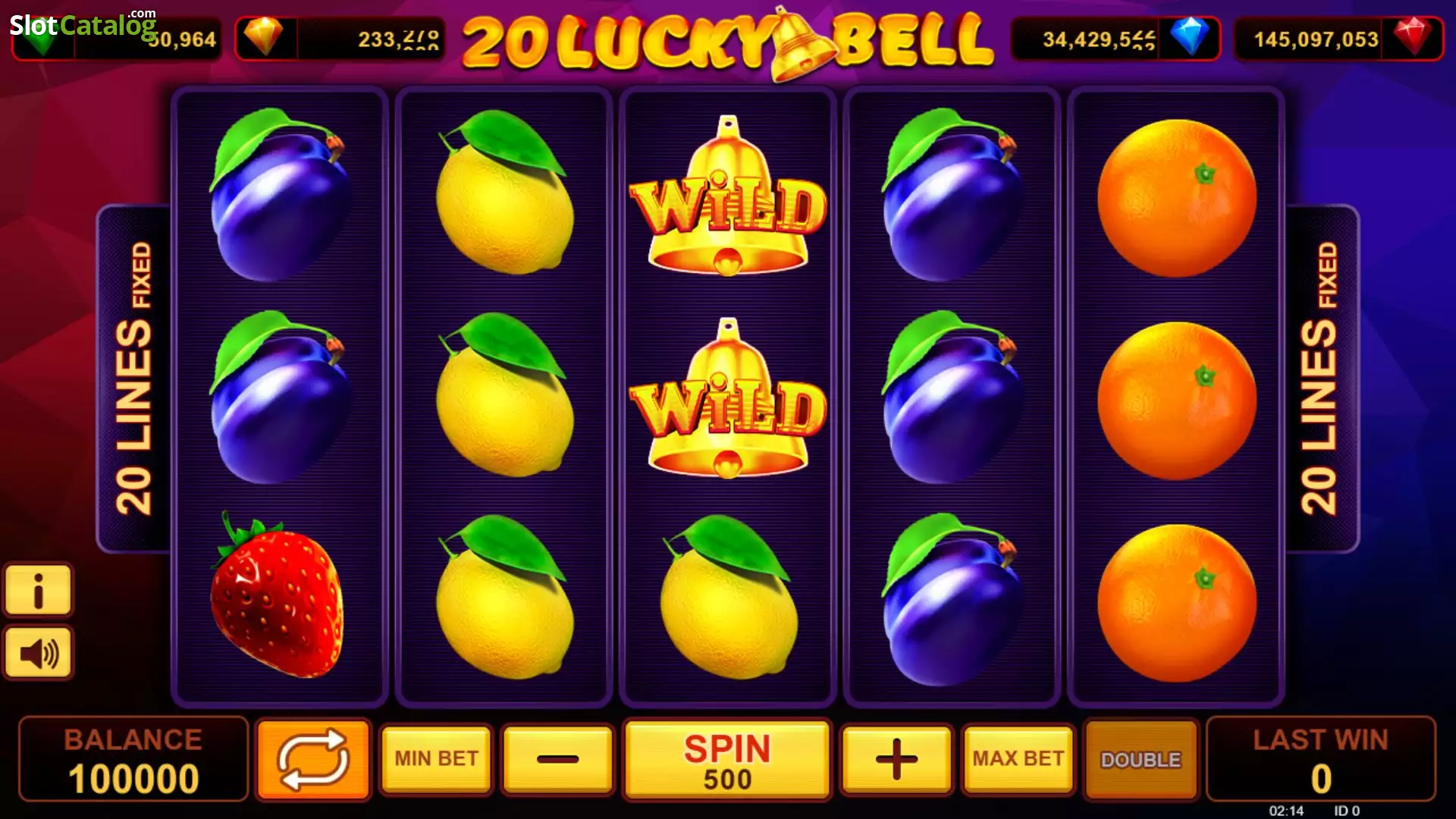Image resolution: width=1456 pixels, height=819 pixels.
Task: Click the MIN BET button
Action: (436, 759)
